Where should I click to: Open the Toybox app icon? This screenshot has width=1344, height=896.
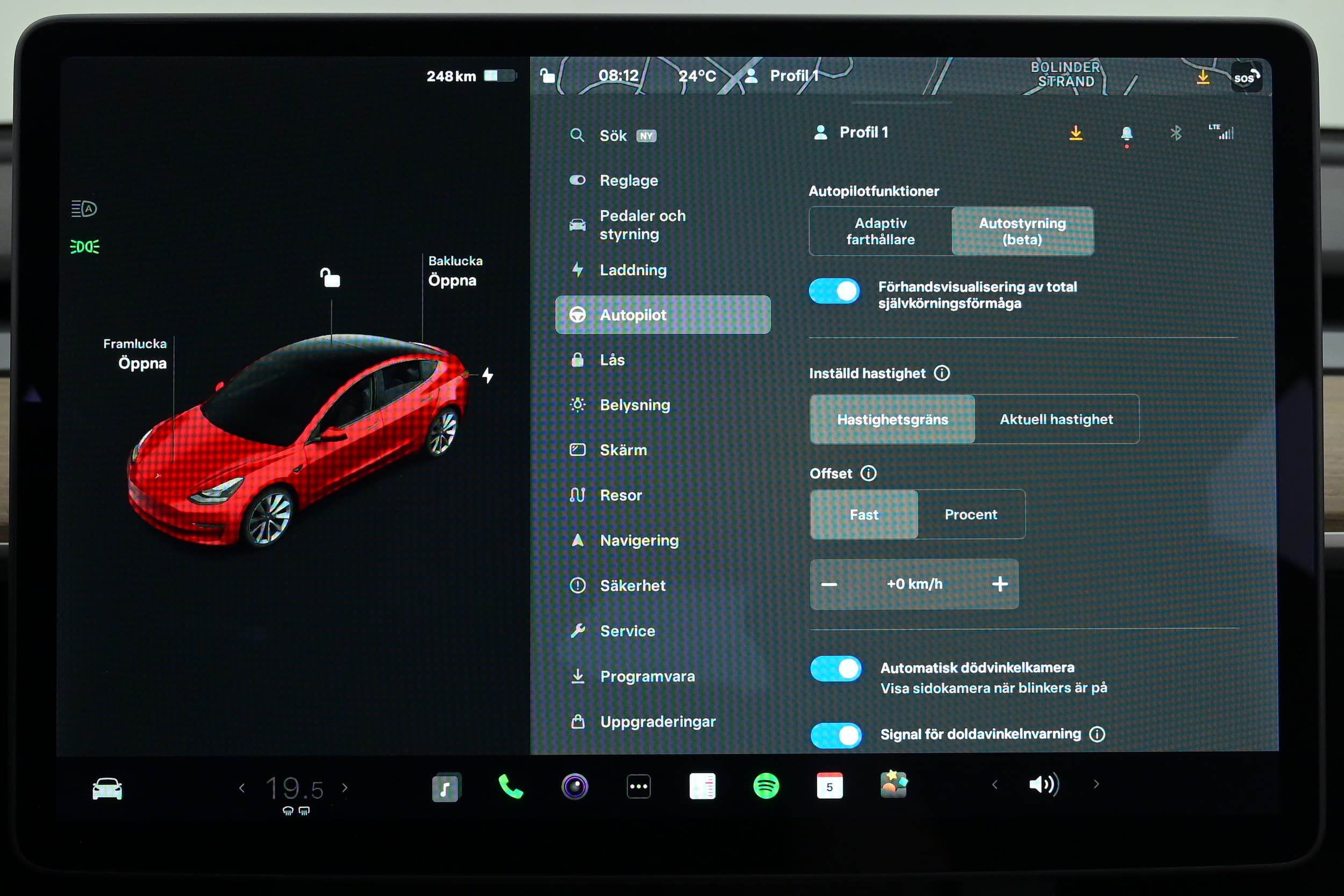coord(893,784)
